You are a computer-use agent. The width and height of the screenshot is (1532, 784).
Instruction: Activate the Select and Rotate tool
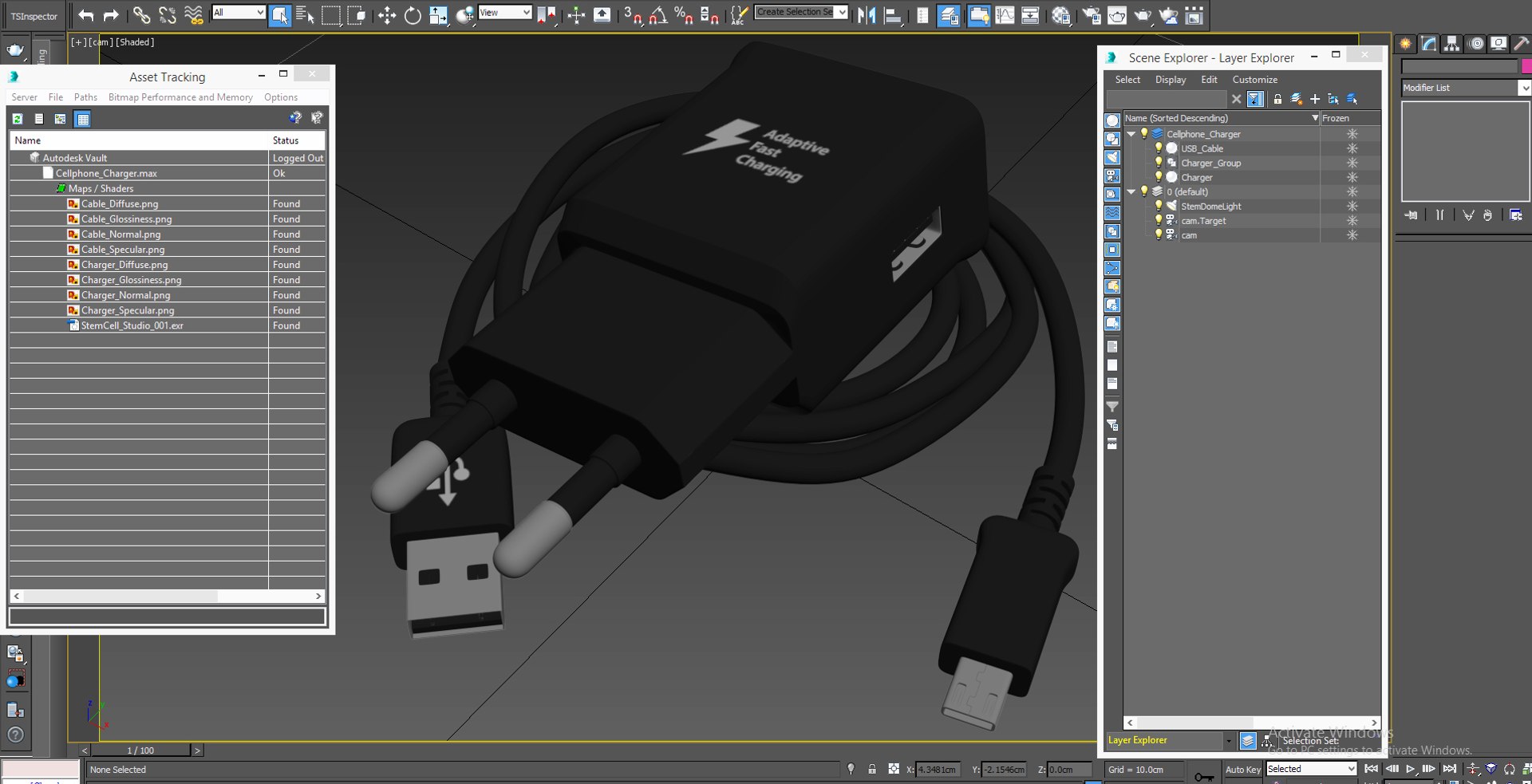(x=413, y=15)
